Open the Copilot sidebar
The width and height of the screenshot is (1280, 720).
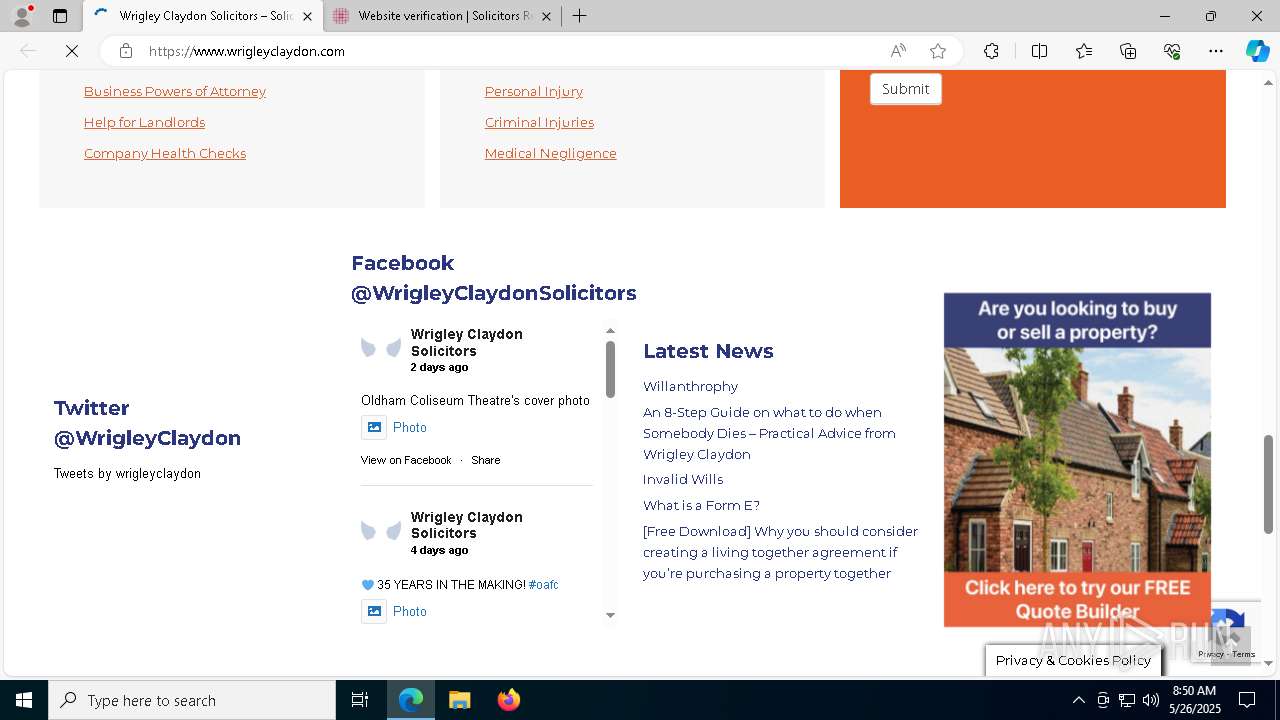(1257, 51)
